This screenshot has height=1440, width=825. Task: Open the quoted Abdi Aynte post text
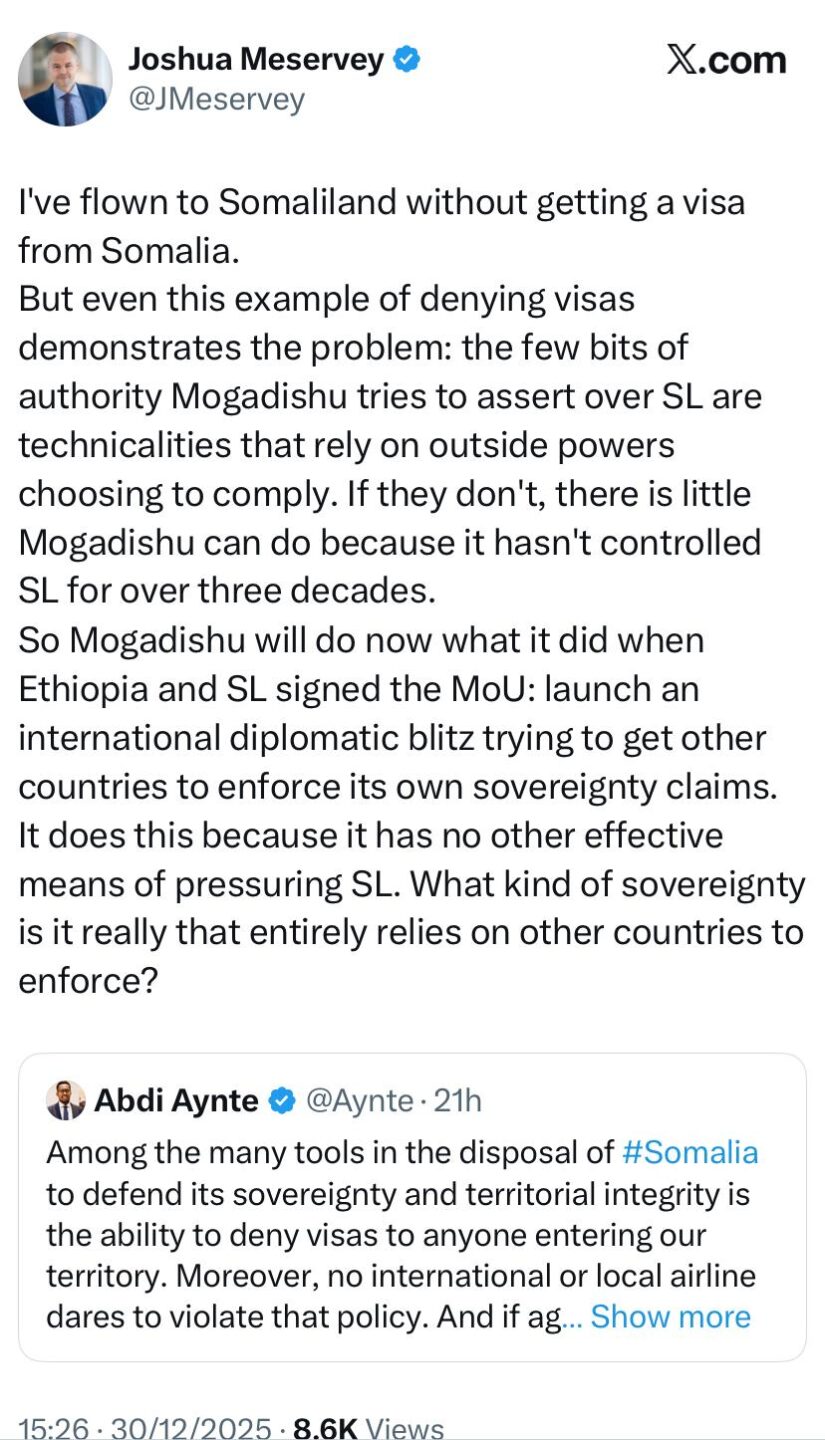[400, 1235]
